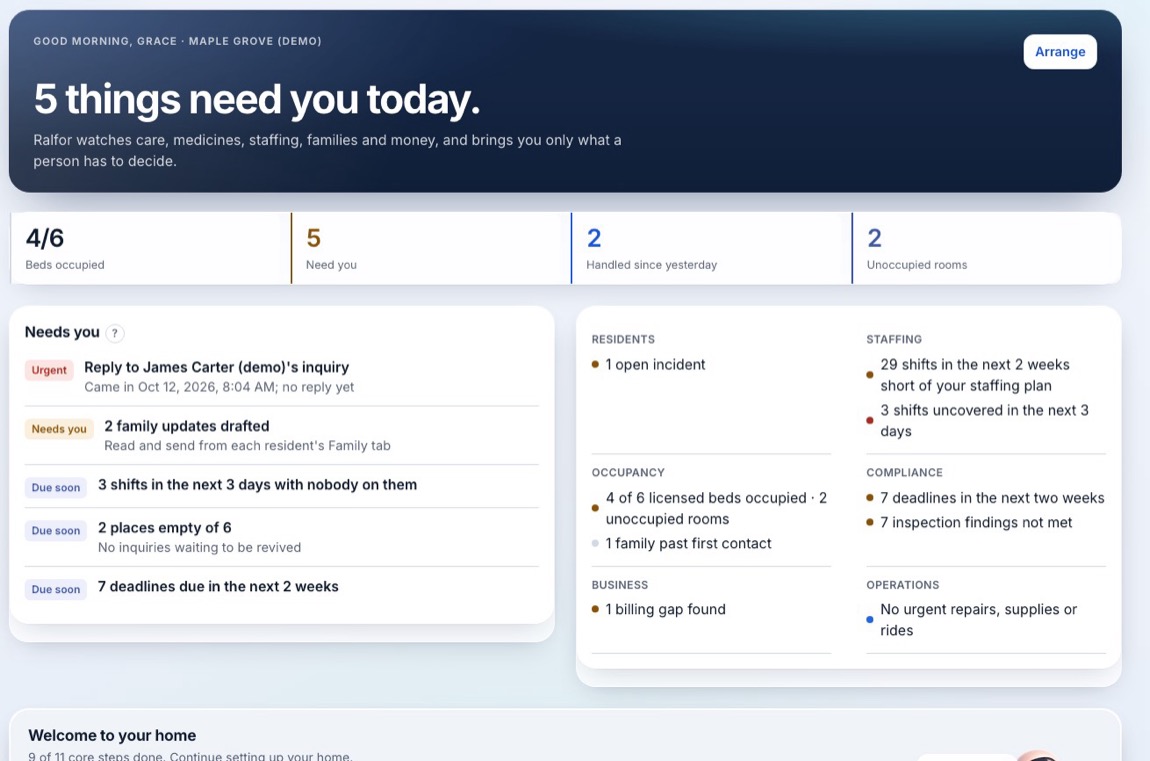Click the RESIDENTS section heading
The image size is (1150, 761).
pyautogui.click(x=623, y=339)
